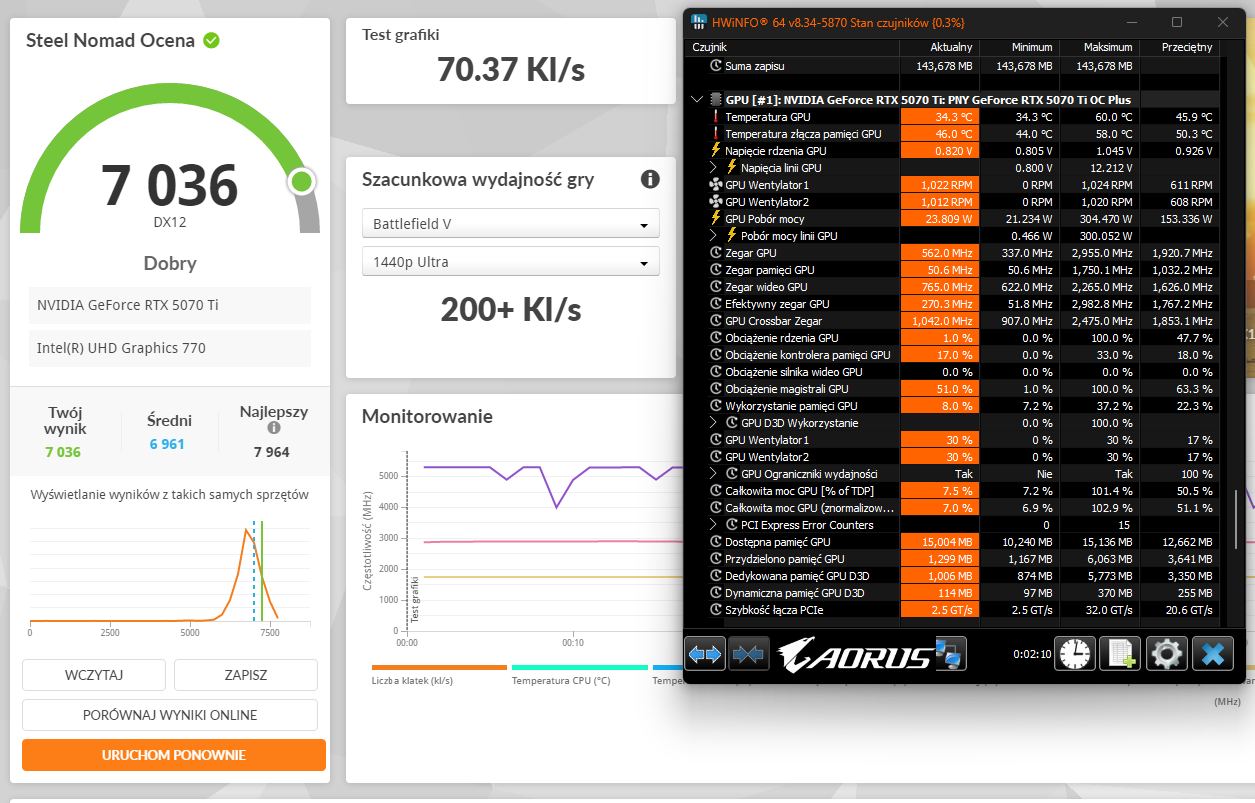Click the ZAPISZ button

[246, 675]
